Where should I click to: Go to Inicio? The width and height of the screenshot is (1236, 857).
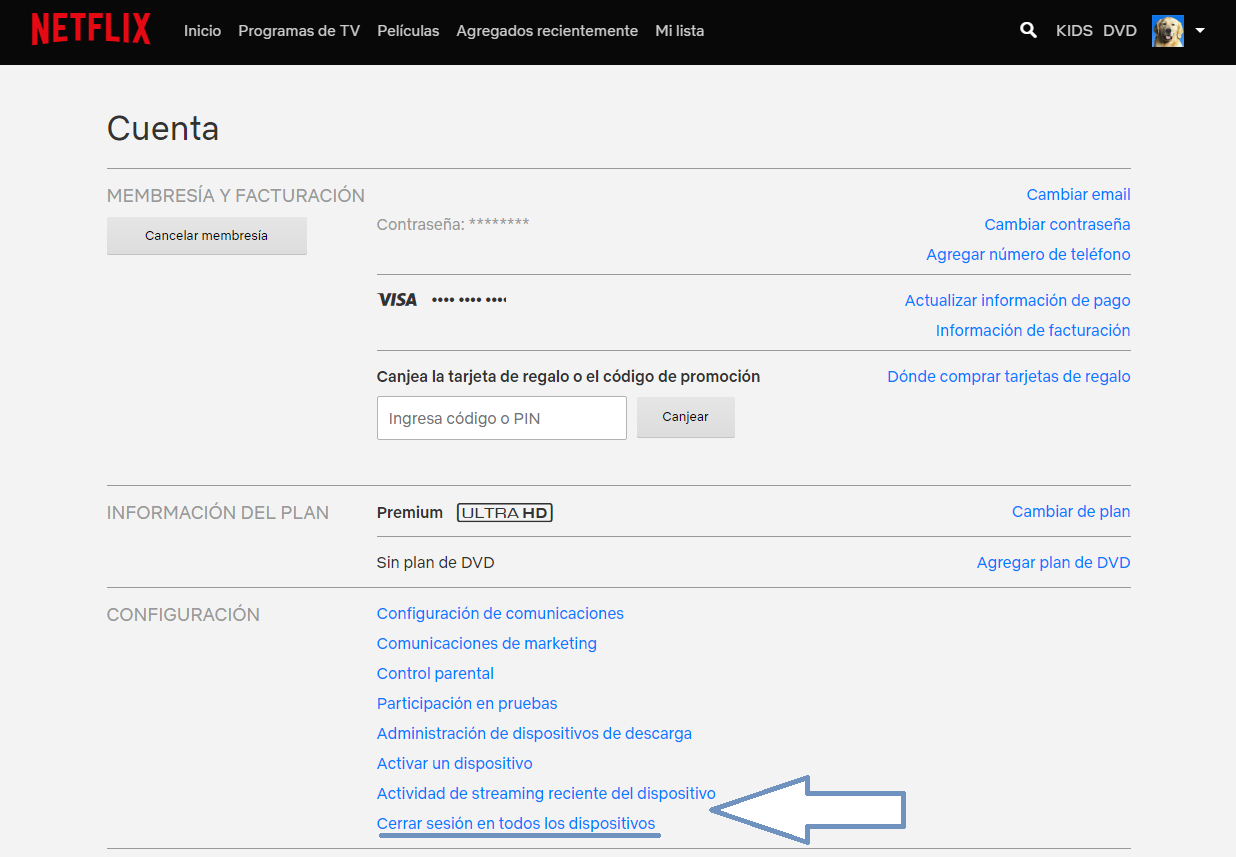click(x=203, y=31)
